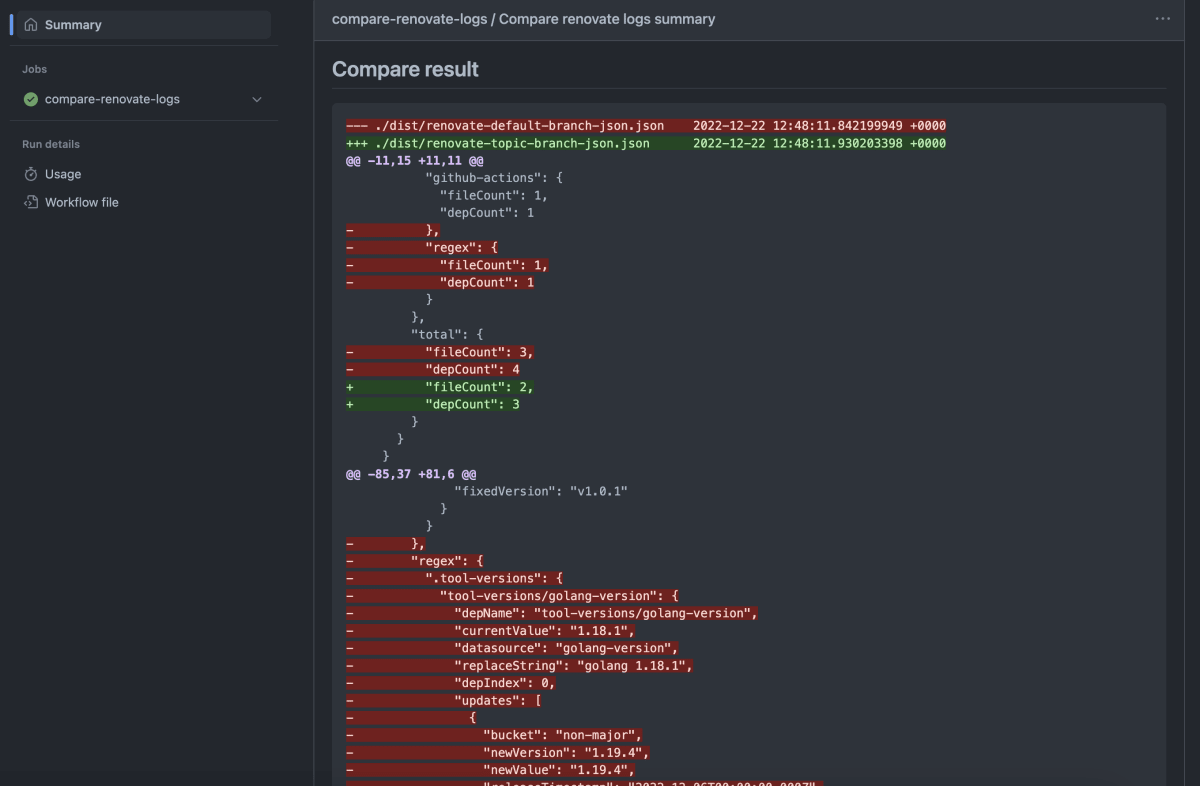Click the '"depIndex": 0,' line
This screenshot has width=1200, height=786.
click(x=451, y=683)
